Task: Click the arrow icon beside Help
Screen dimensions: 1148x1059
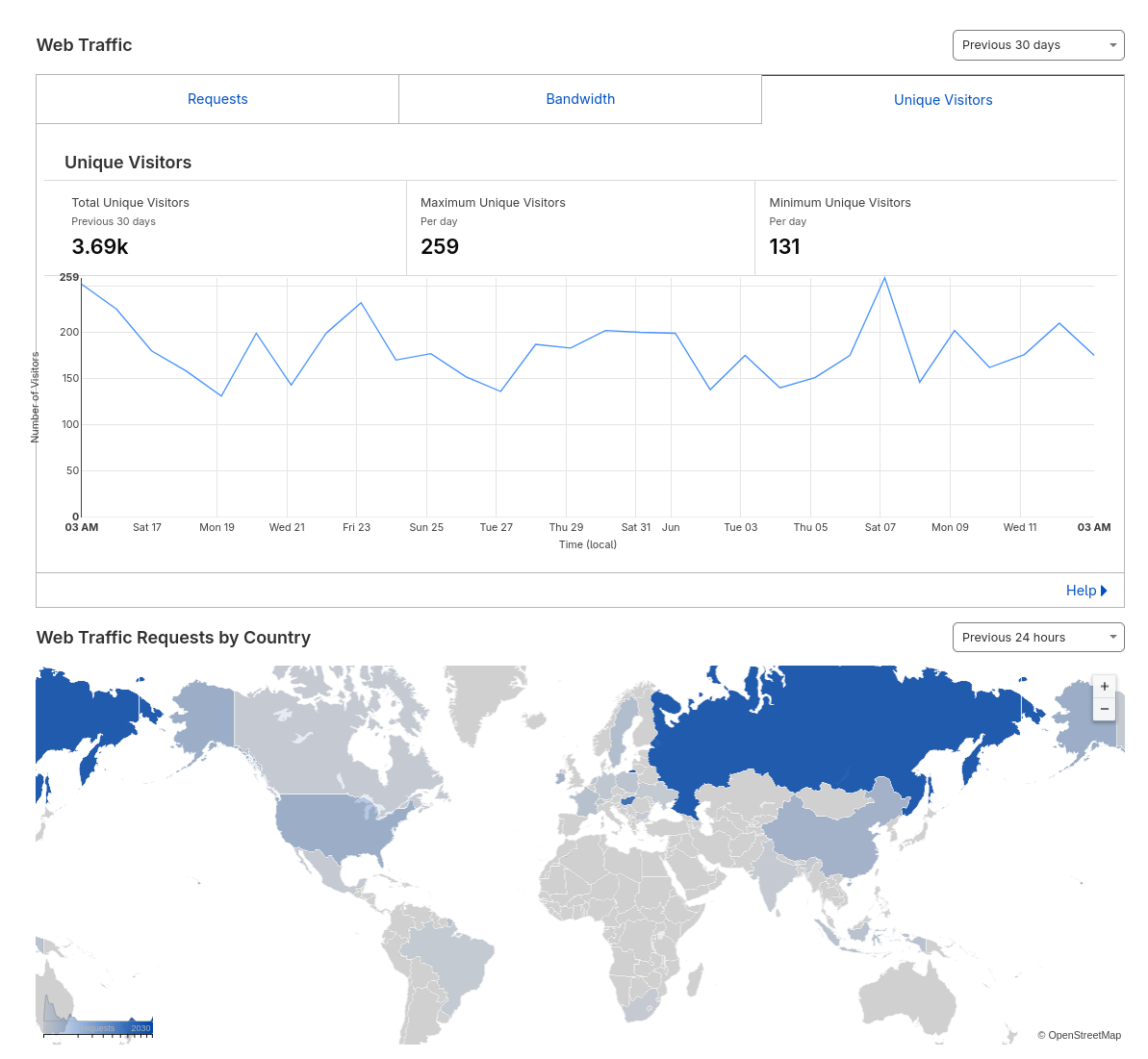Action: coord(1104,591)
